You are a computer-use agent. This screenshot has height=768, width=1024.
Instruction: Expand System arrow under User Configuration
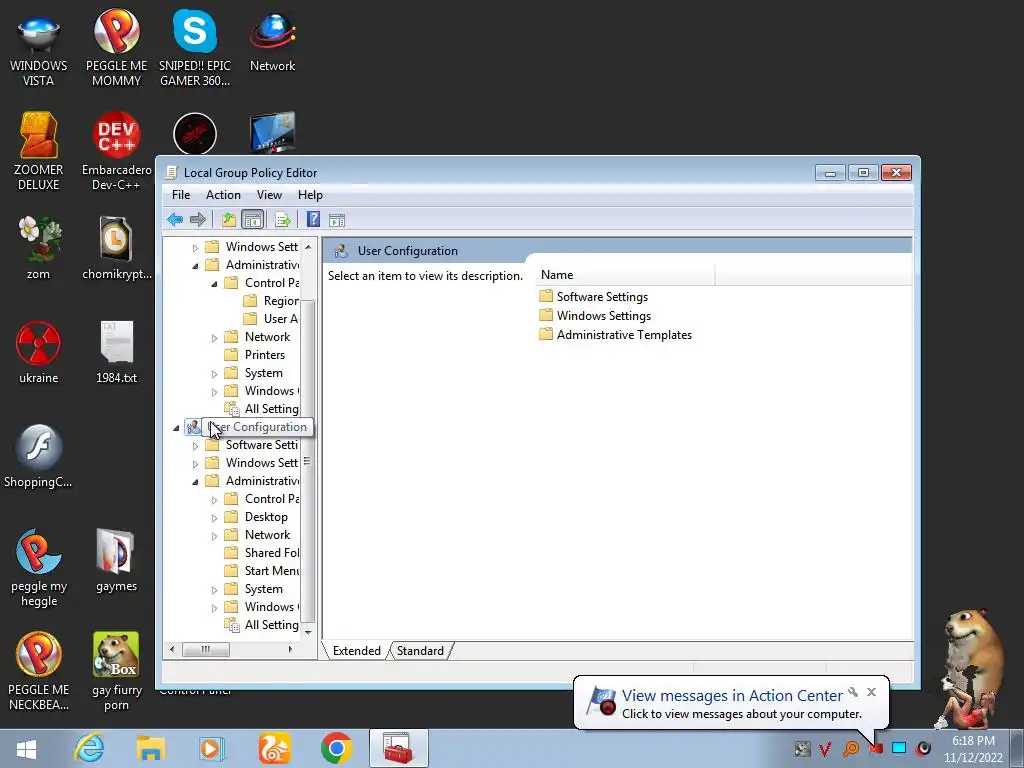(214, 590)
